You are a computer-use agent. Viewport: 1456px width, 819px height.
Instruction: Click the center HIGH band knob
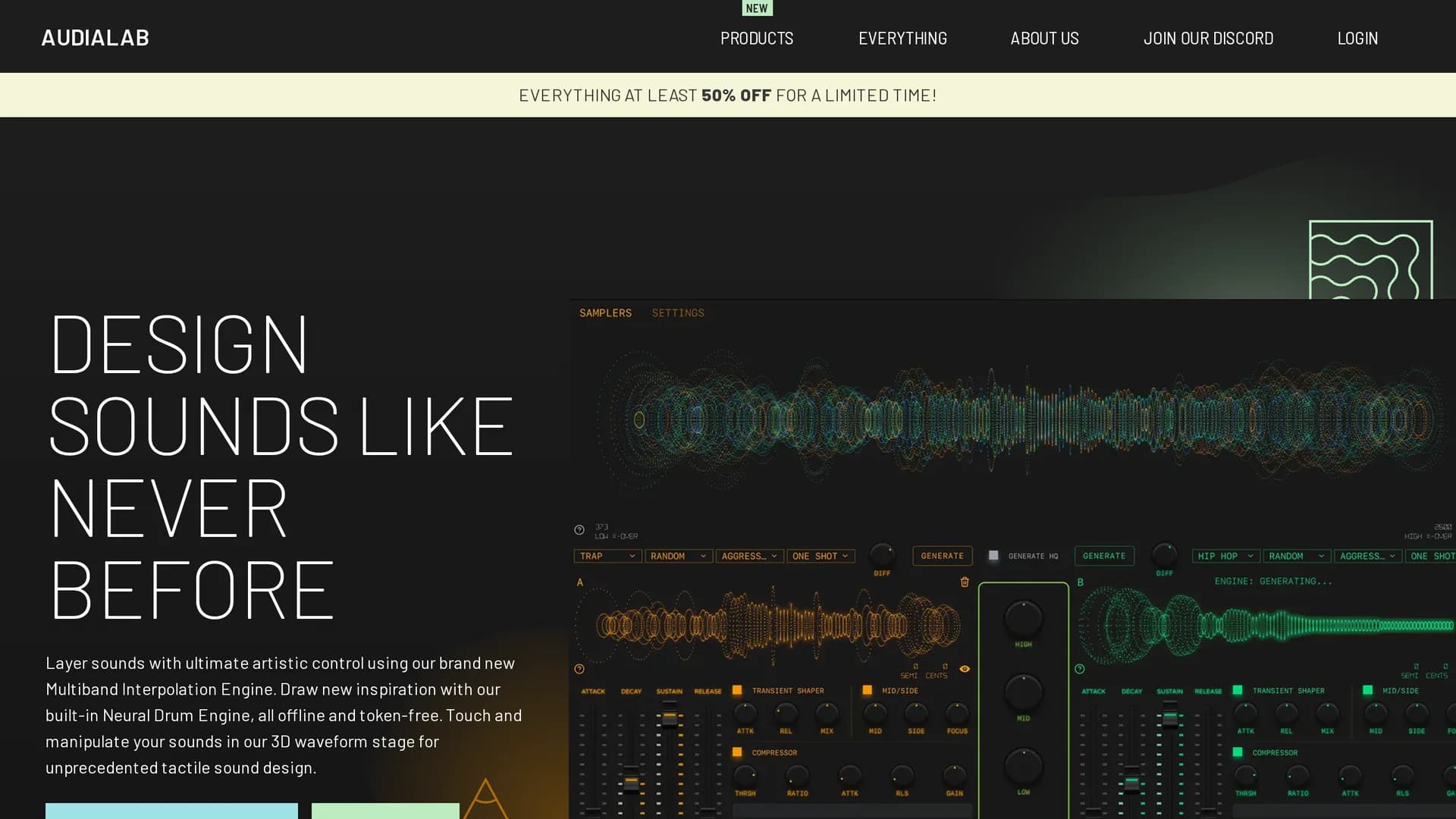(x=1023, y=618)
